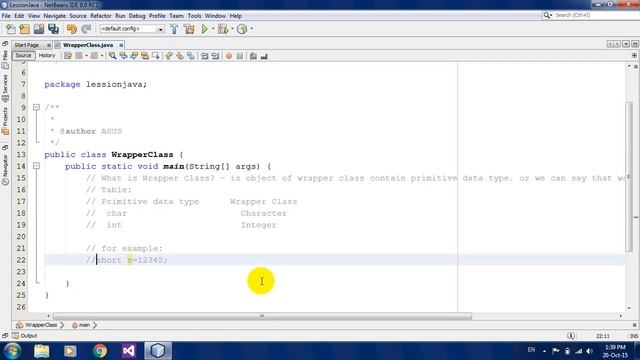Click the horizontal editor scrollbar thumb

(262, 316)
